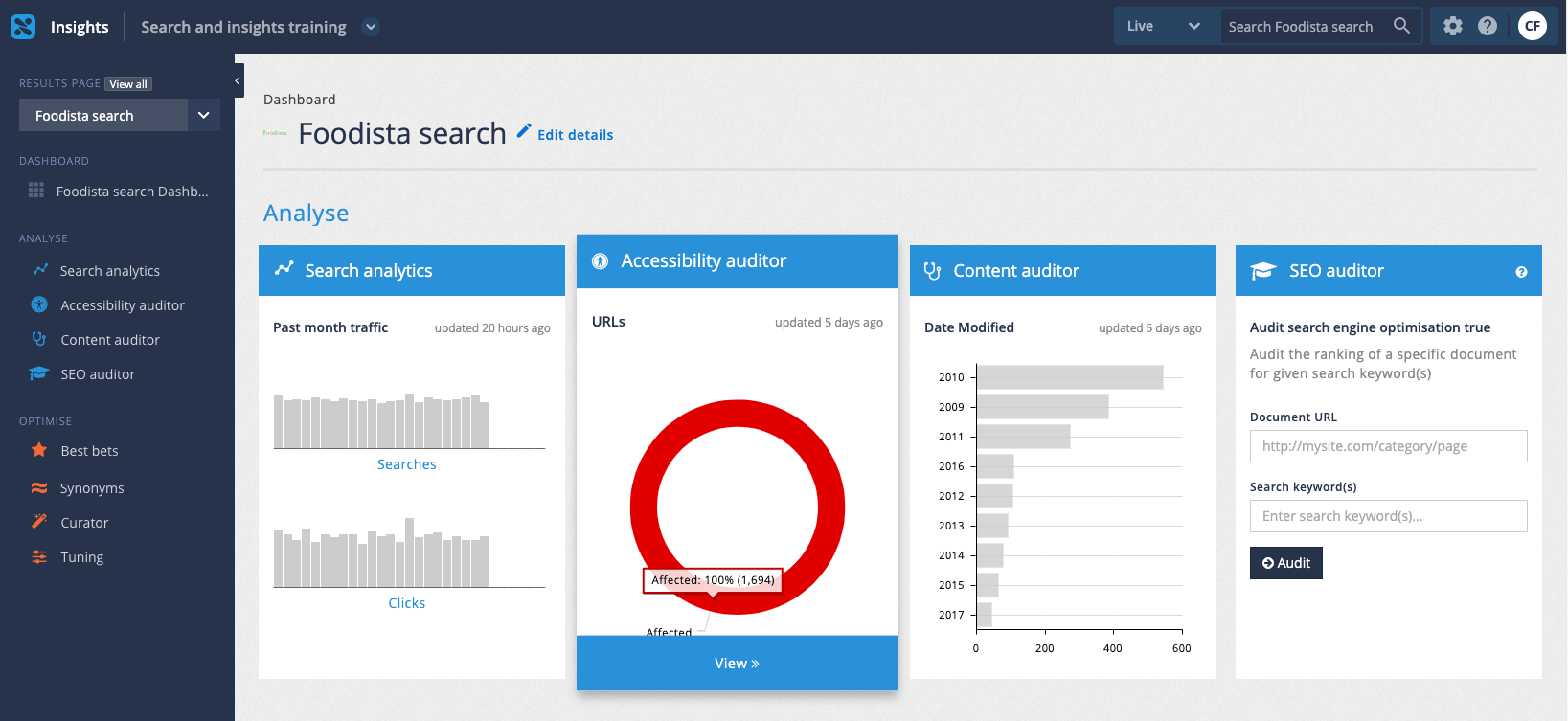
Task: Click the 'Foodista search' page heading
Action: pyautogui.click(x=402, y=133)
